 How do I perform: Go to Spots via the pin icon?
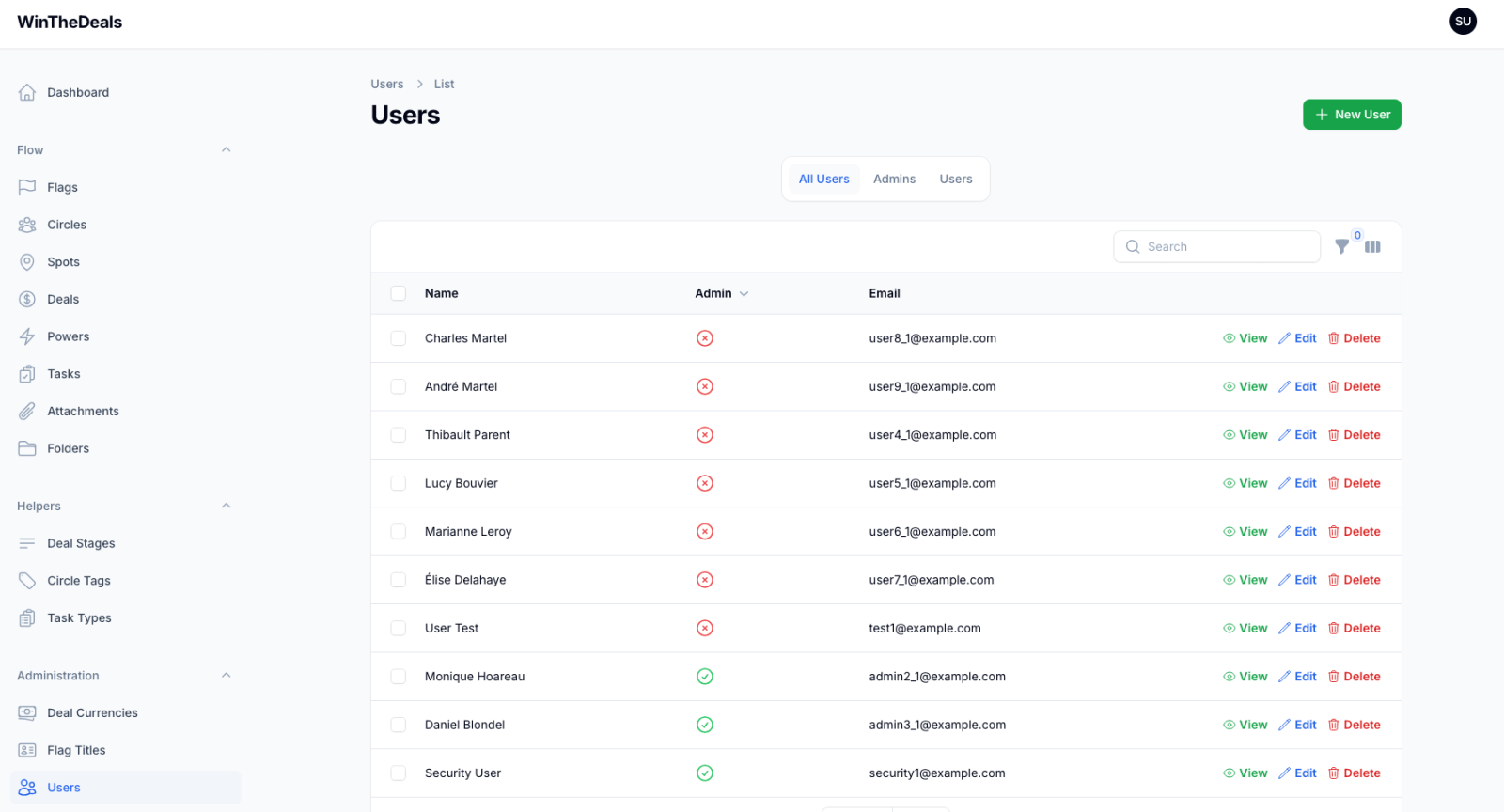click(x=27, y=262)
